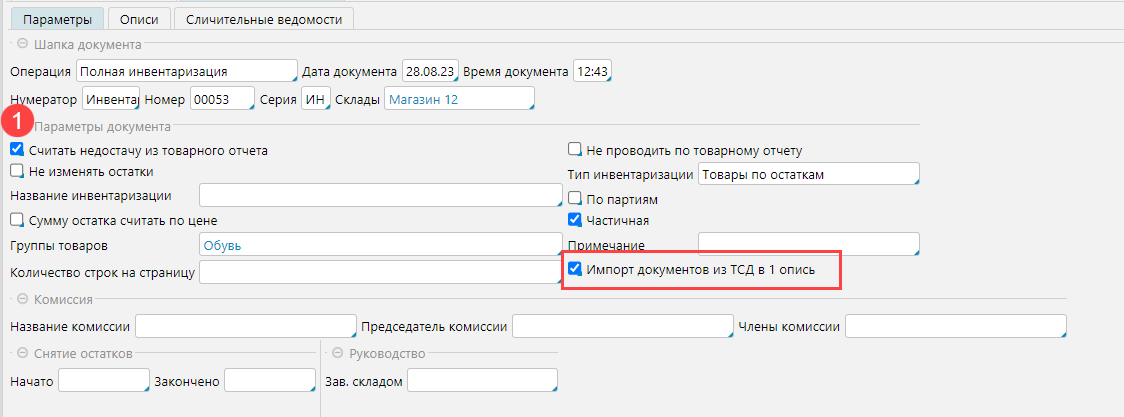Enable the Не изменять остатки checkbox
The height and width of the screenshot is (417, 1124).
[x=17, y=171]
